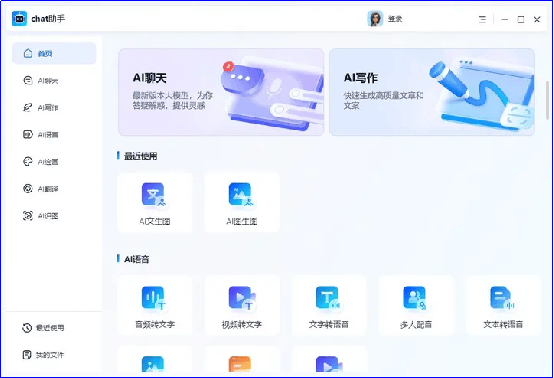The width and height of the screenshot is (554, 378).
Task: Click the 登录 login link
Action: click(x=395, y=19)
